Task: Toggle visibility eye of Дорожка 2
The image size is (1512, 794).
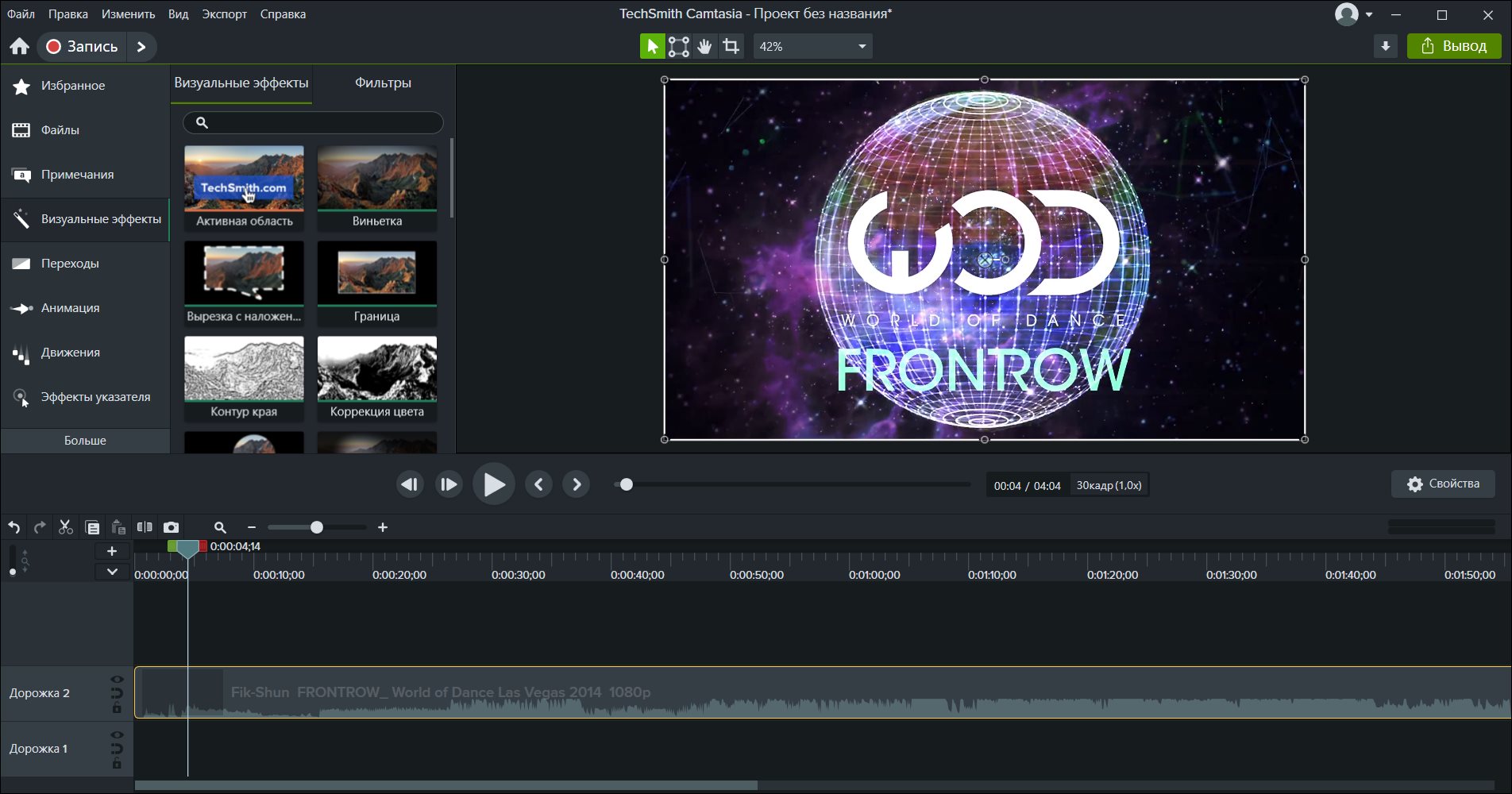Action: coord(117,680)
